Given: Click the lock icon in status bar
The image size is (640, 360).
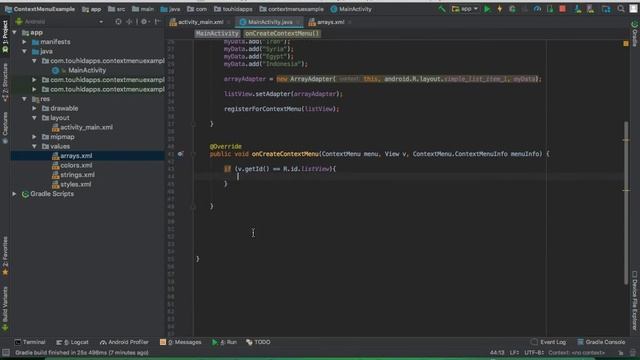Looking at the screenshot, I should (621, 353).
